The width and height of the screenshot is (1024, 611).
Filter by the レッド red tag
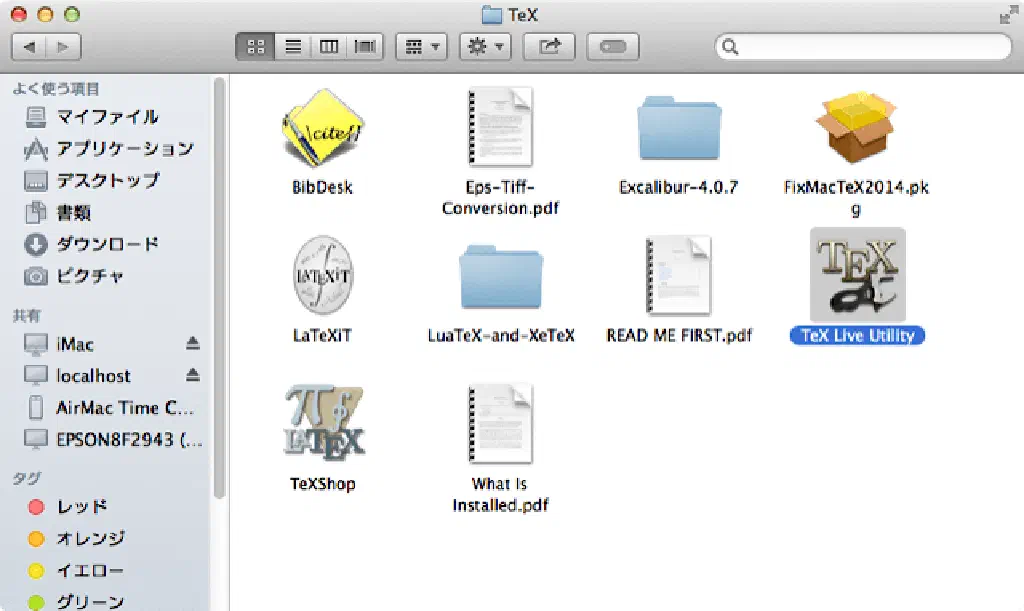(82, 507)
